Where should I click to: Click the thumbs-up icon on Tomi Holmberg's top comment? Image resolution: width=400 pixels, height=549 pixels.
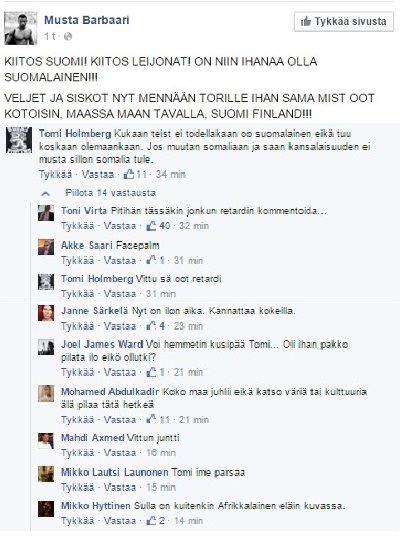click(x=129, y=174)
